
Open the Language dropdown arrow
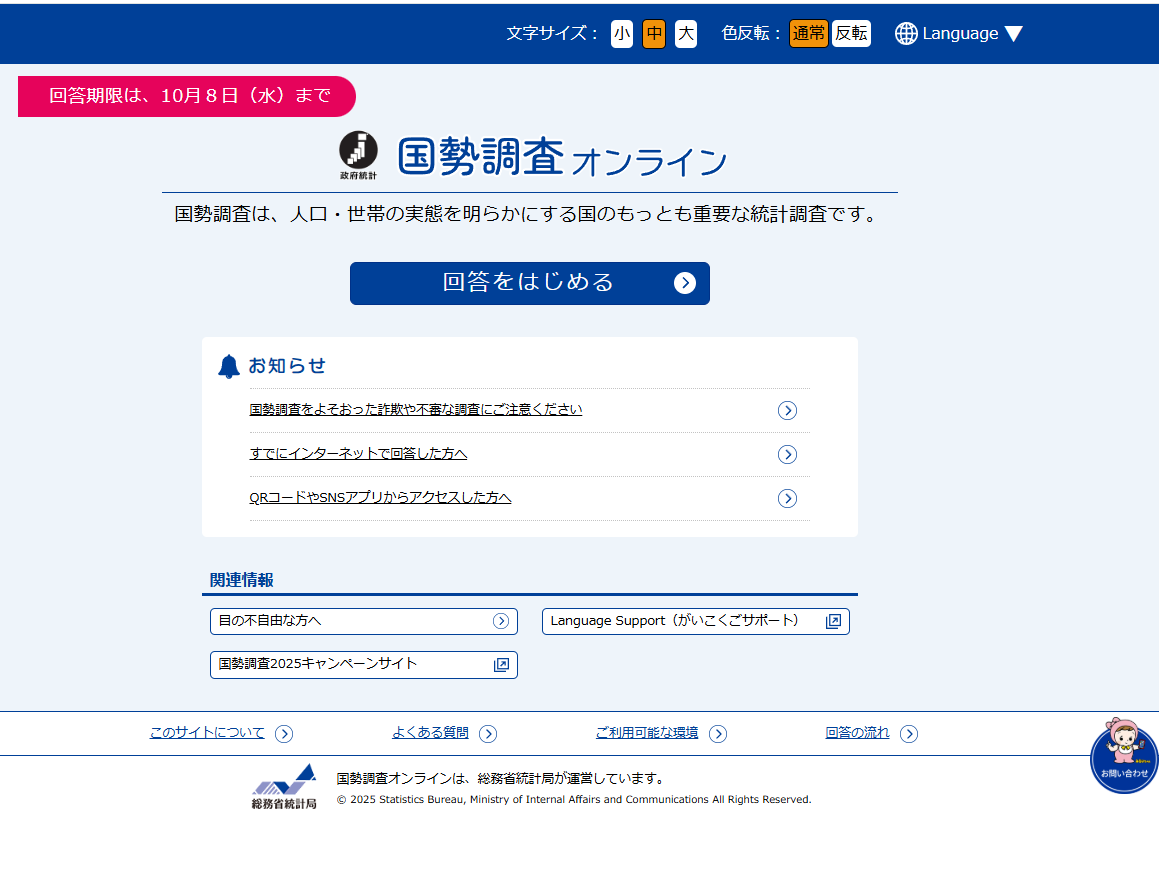point(1014,34)
